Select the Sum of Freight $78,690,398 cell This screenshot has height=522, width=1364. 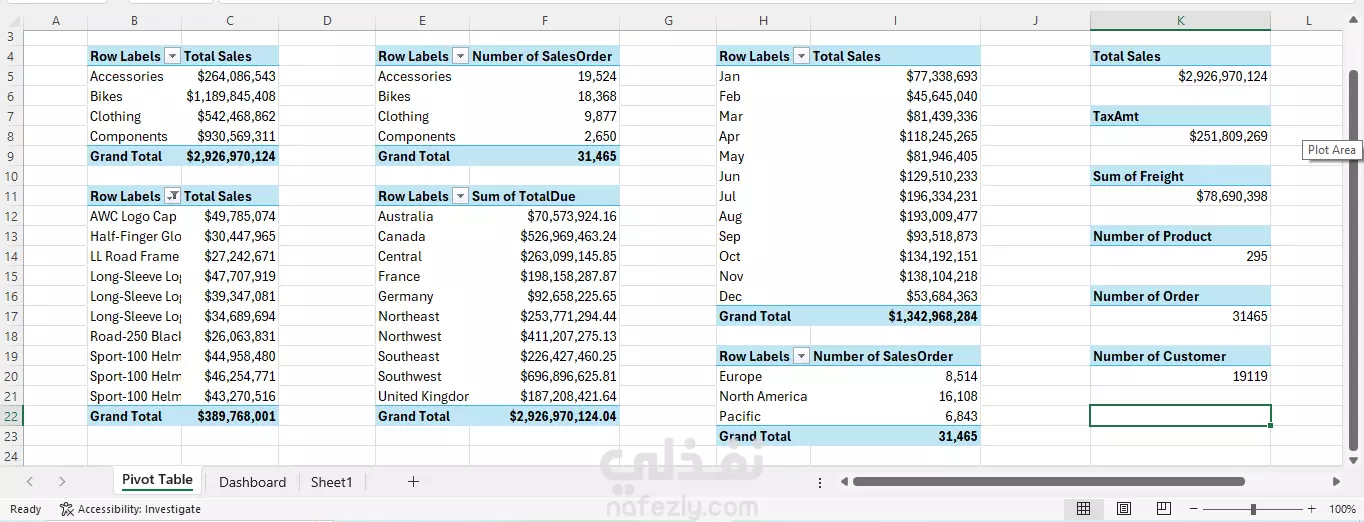click(1180, 196)
